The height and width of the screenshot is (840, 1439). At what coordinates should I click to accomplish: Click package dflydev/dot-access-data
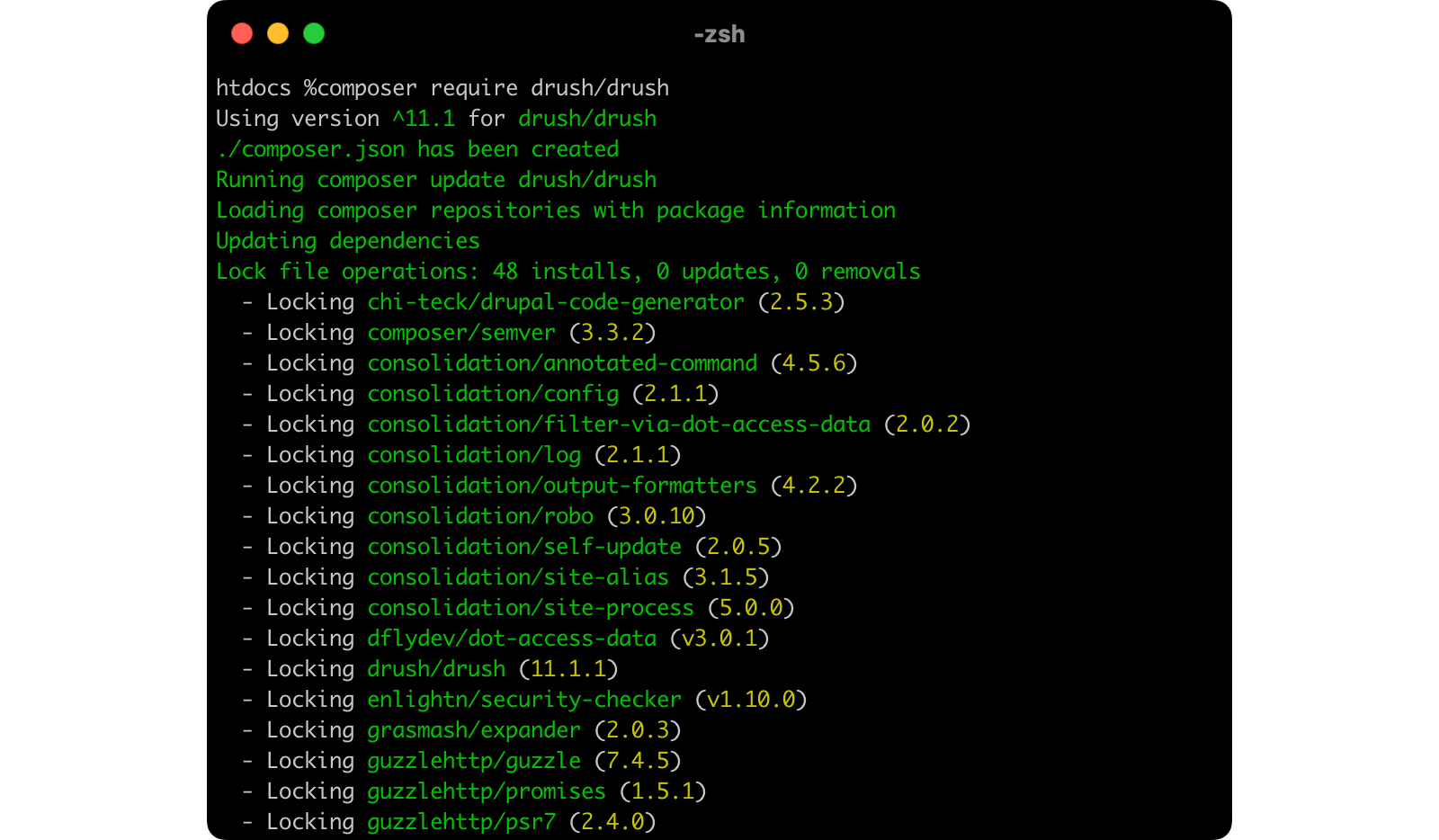click(512, 639)
